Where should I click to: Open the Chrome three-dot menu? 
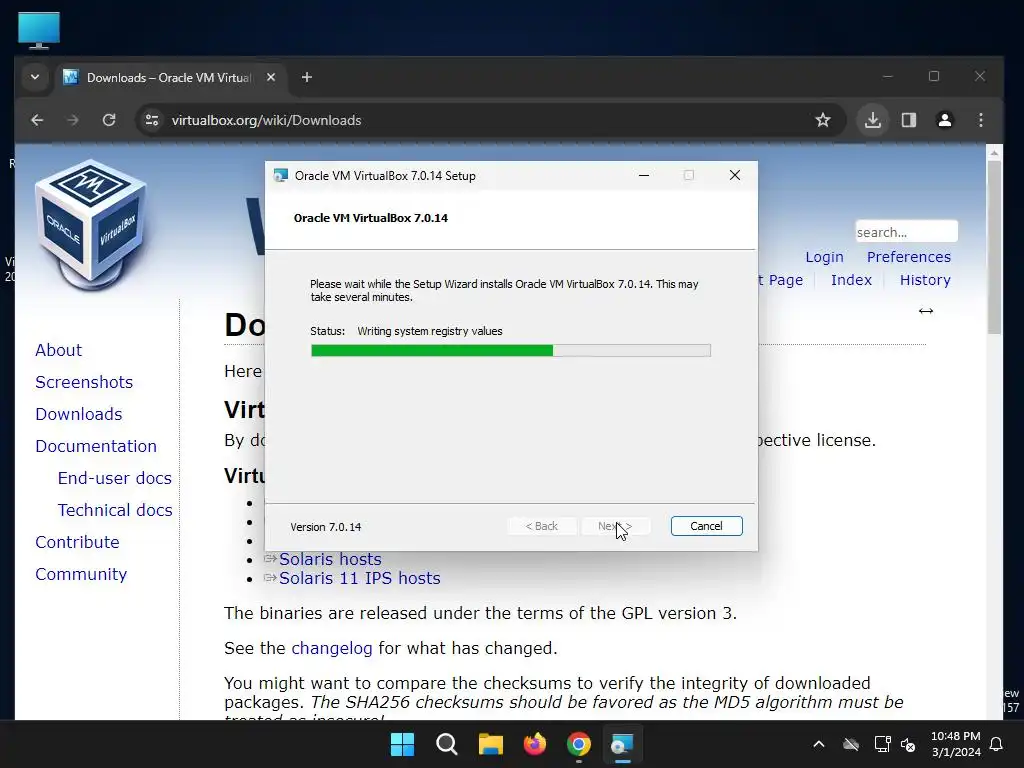pyautogui.click(x=981, y=120)
